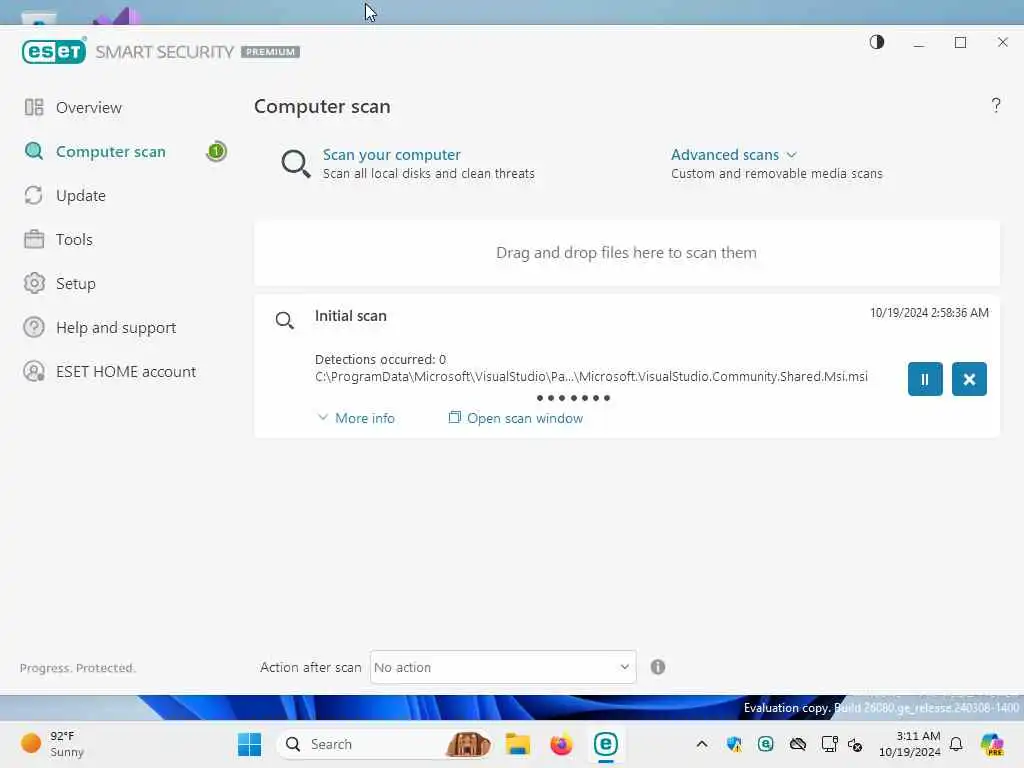This screenshot has width=1024, height=768.
Task: Click the Open scan window icon
Action: click(455, 417)
